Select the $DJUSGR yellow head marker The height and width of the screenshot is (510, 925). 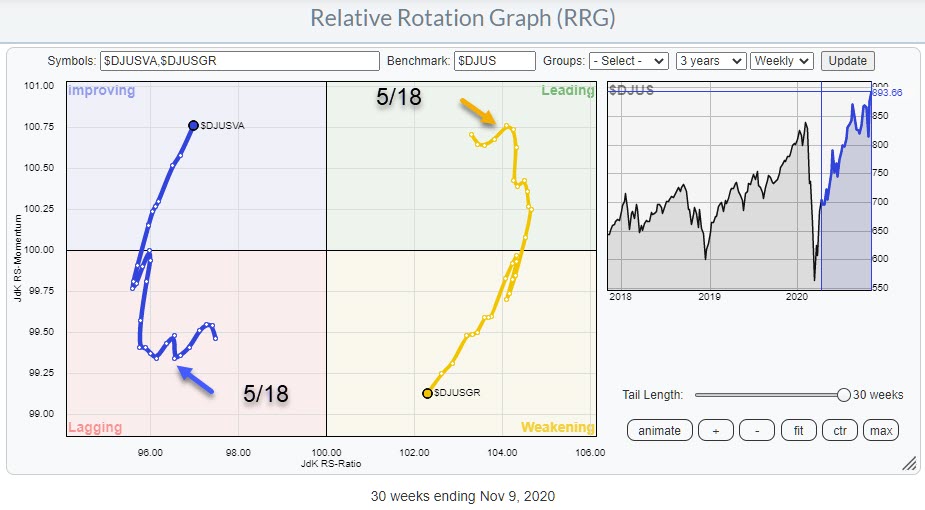[x=427, y=393]
